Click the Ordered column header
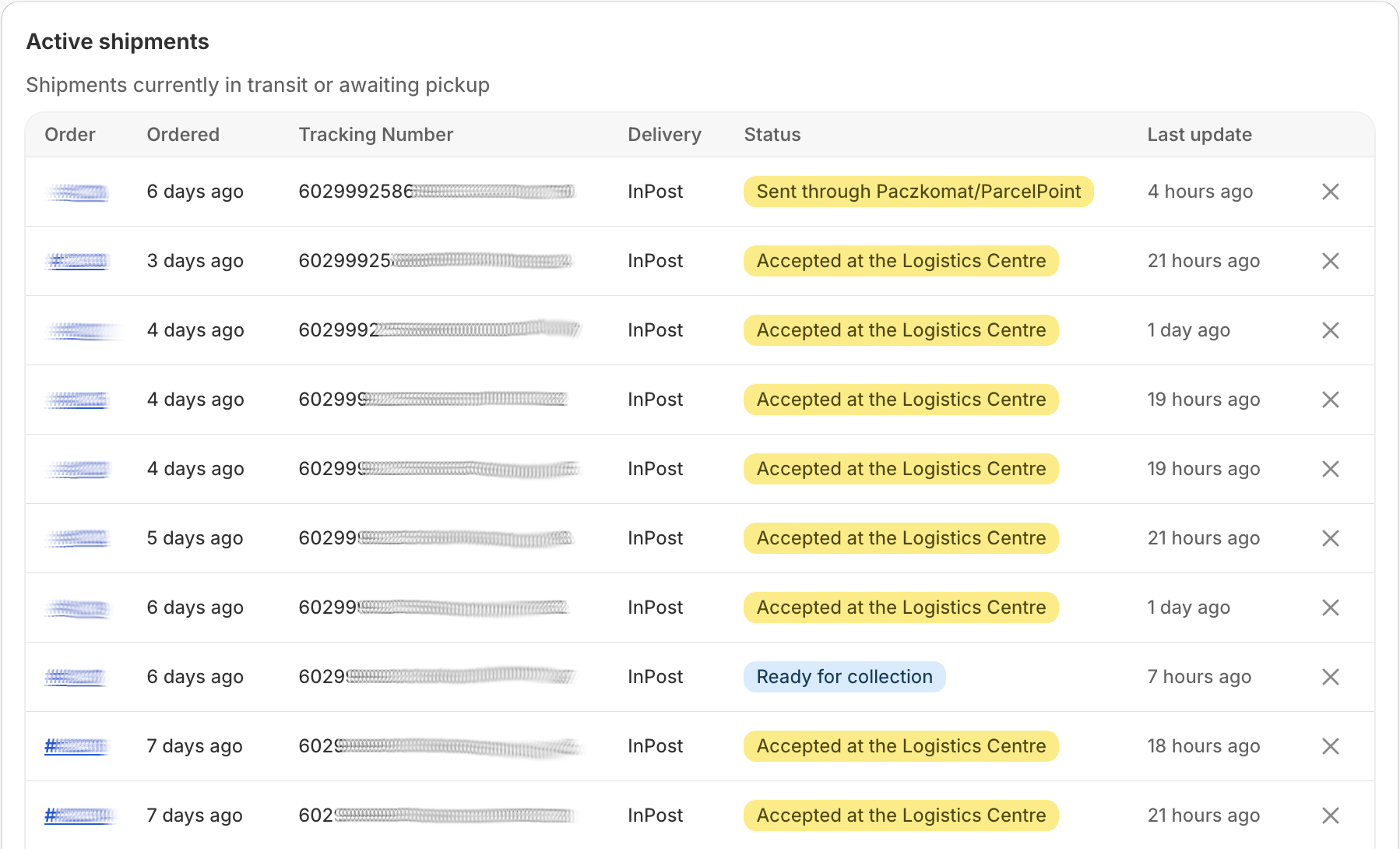 tap(183, 135)
